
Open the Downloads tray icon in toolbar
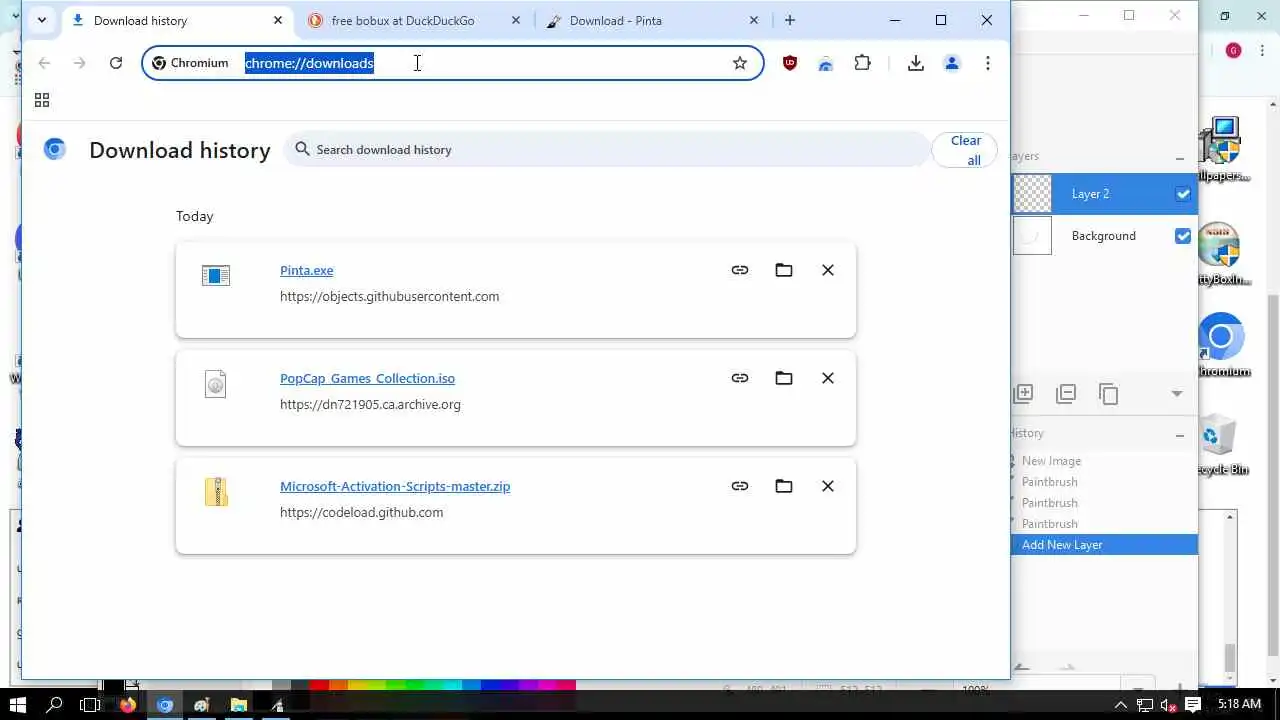click(915, 63)
